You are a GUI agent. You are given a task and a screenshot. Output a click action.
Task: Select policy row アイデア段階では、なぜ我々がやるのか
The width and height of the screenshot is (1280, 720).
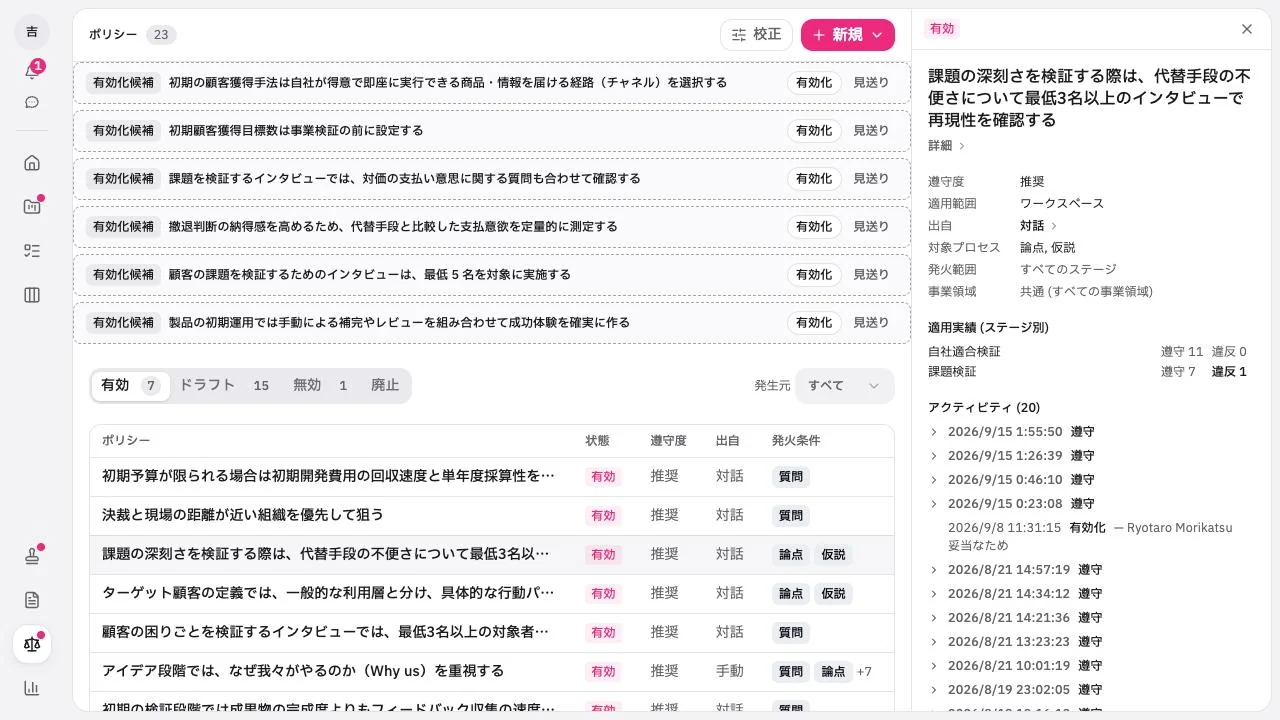492,672
